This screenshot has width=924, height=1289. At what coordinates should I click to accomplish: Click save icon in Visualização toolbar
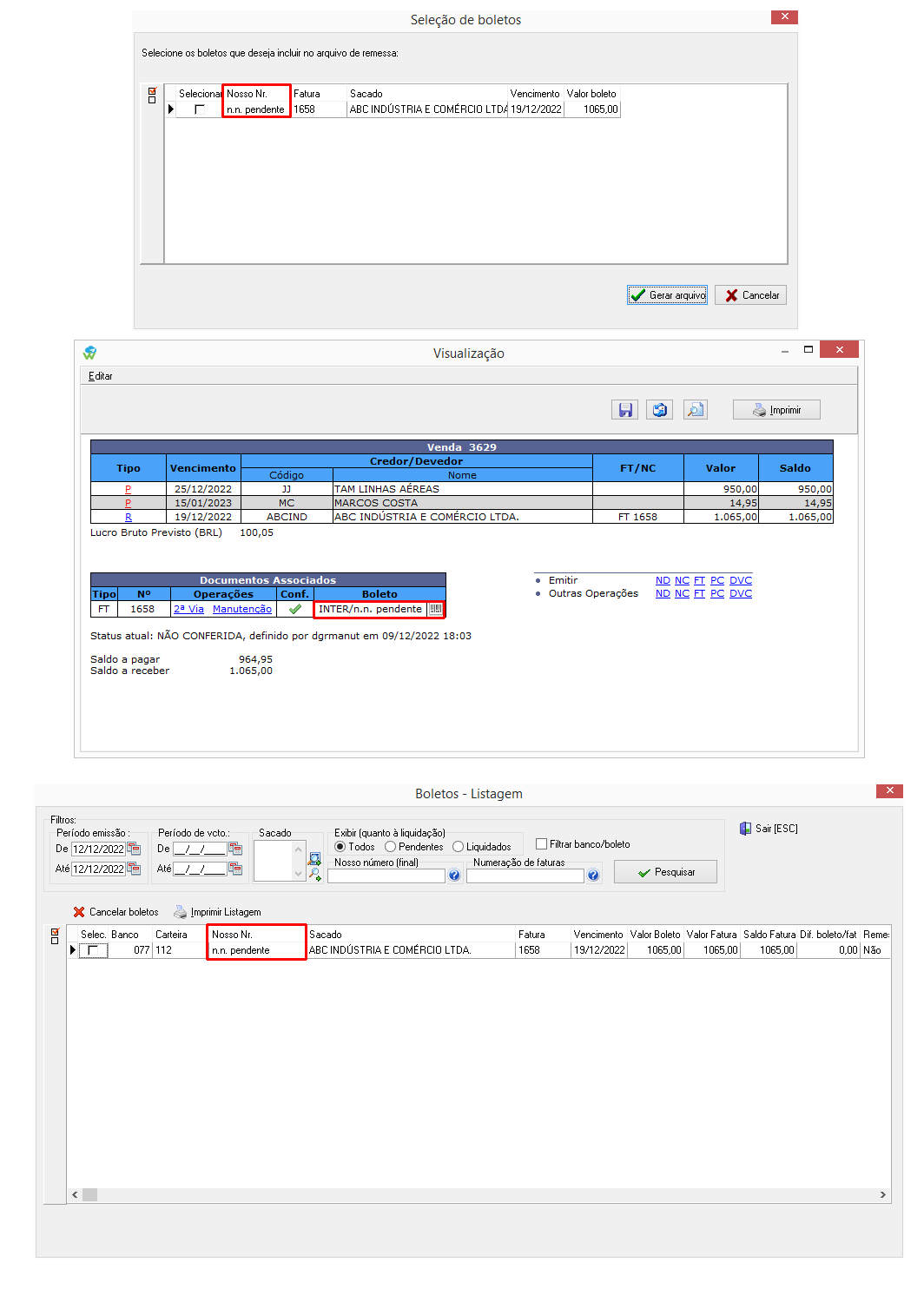point(624,410)
